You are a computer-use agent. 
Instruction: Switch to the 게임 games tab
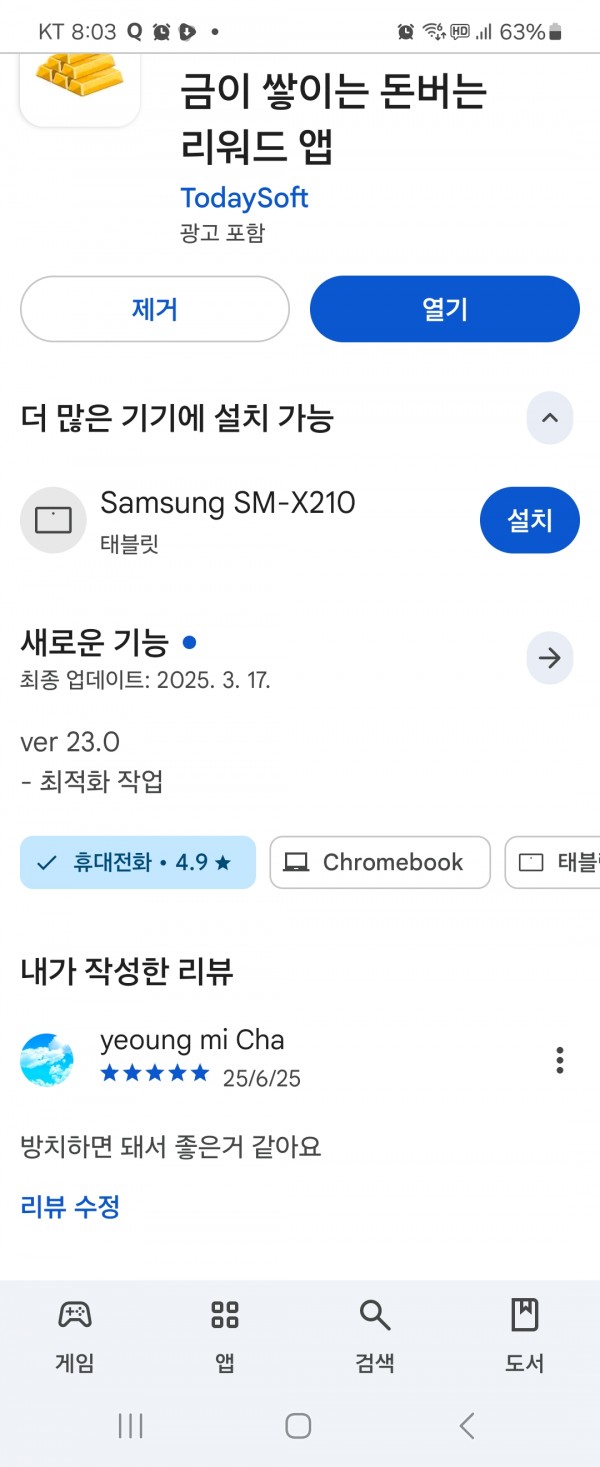[x=75, y=1336]
